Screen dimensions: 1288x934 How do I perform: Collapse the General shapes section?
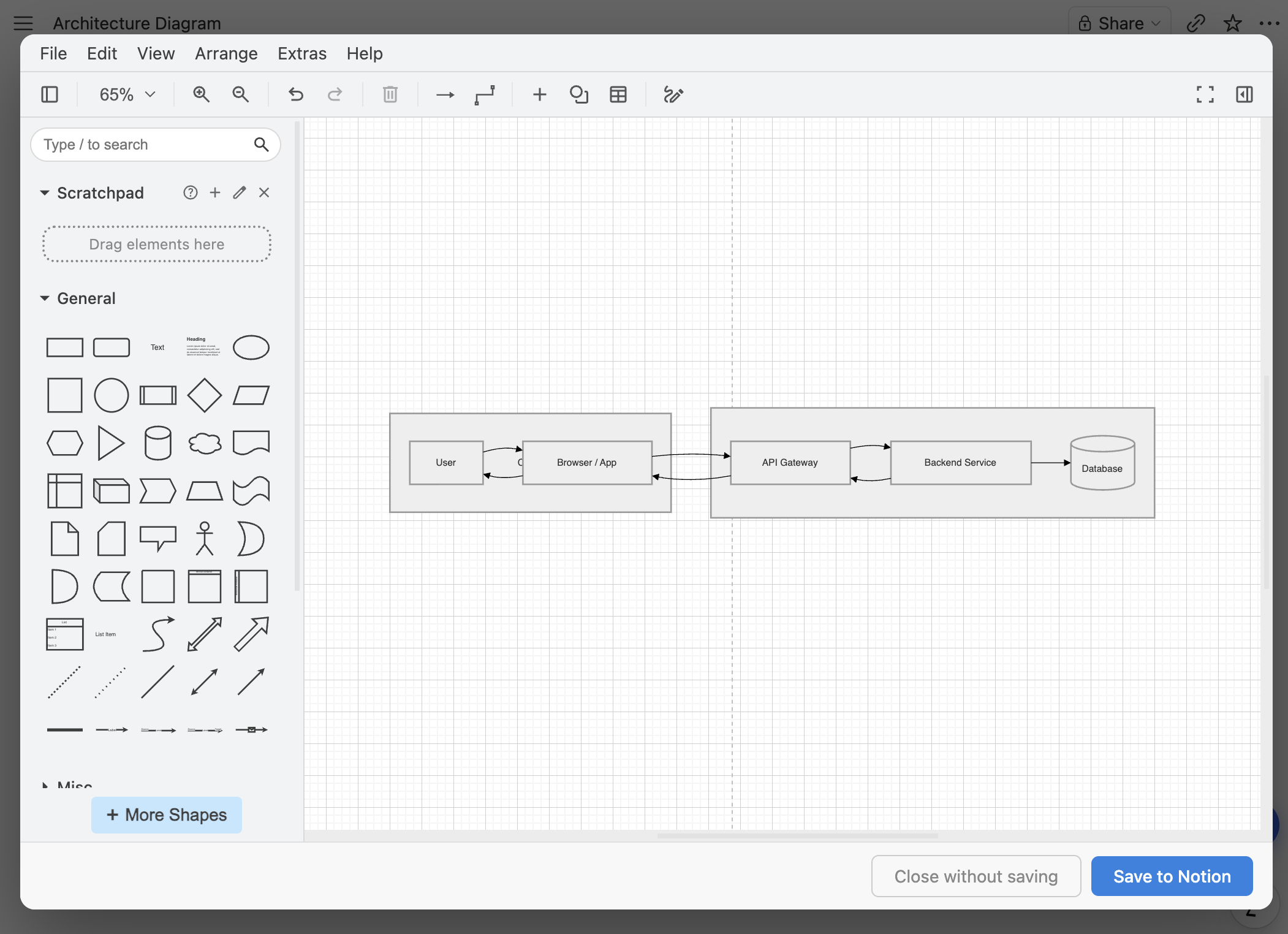(45, 298)
